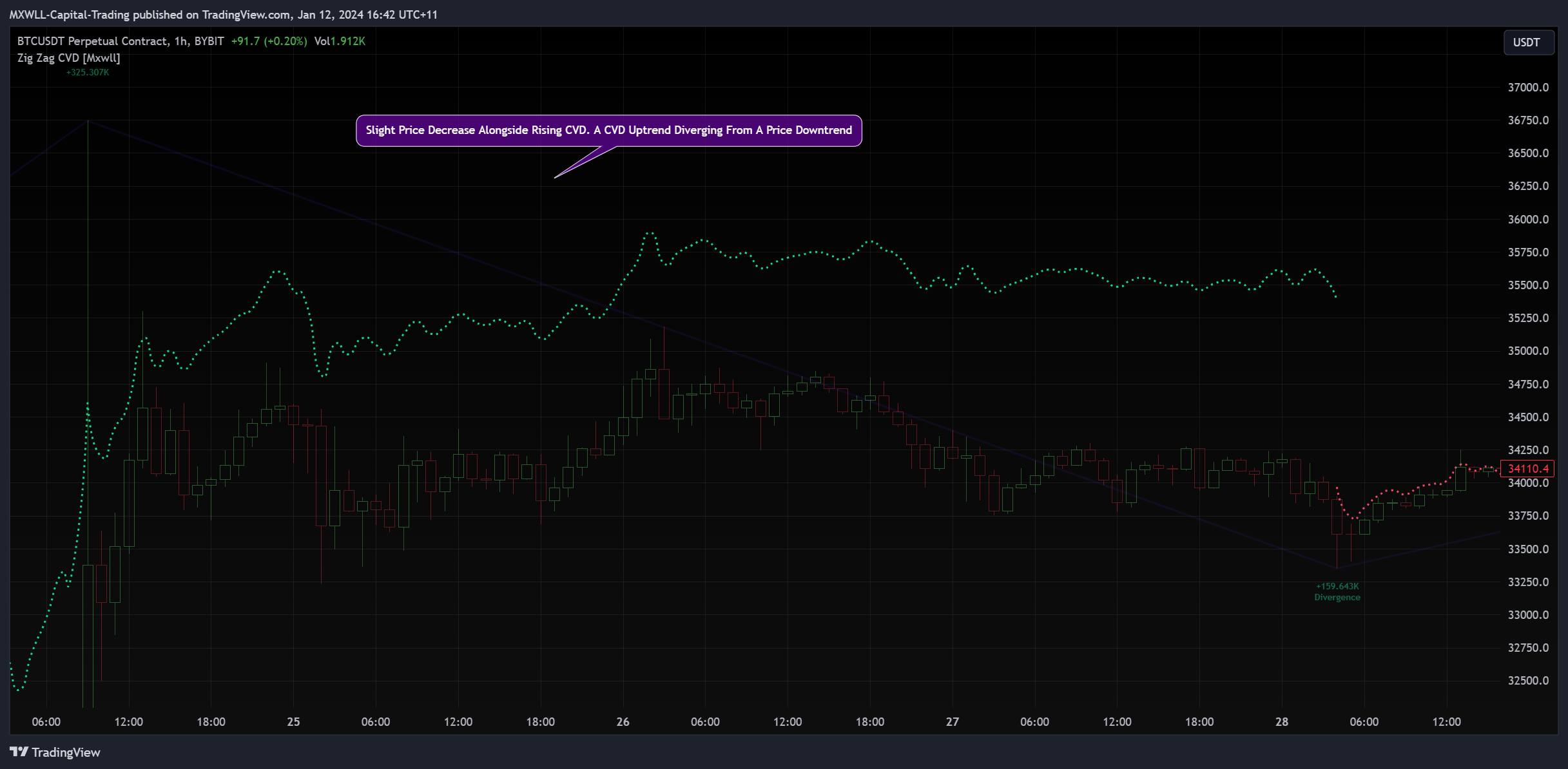Click the current price label 34110.4
Viewport: 1568px width, 769px height.
tap(1527, 469)
